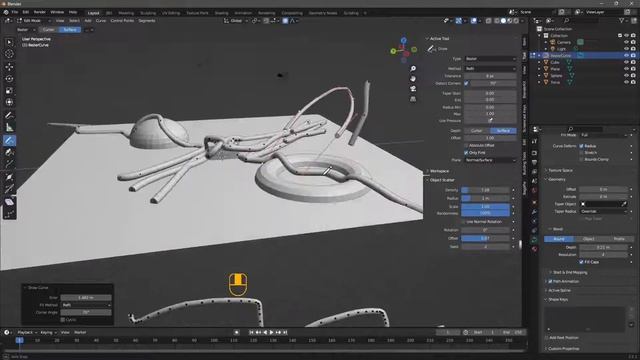The width and height of the screenshot is (640, 360).
Task: Open the Edit Mode dropdown
Action: (x=33, y=20)
